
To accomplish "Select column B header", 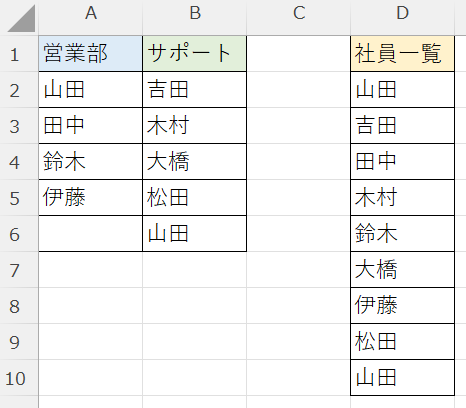I will tap(194, 13).
